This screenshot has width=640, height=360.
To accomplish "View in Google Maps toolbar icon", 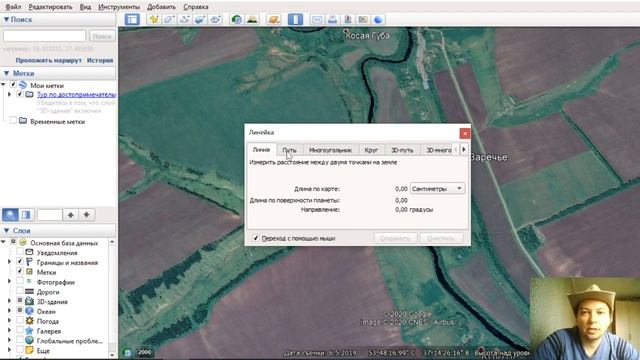I will [x=363, y=19].
